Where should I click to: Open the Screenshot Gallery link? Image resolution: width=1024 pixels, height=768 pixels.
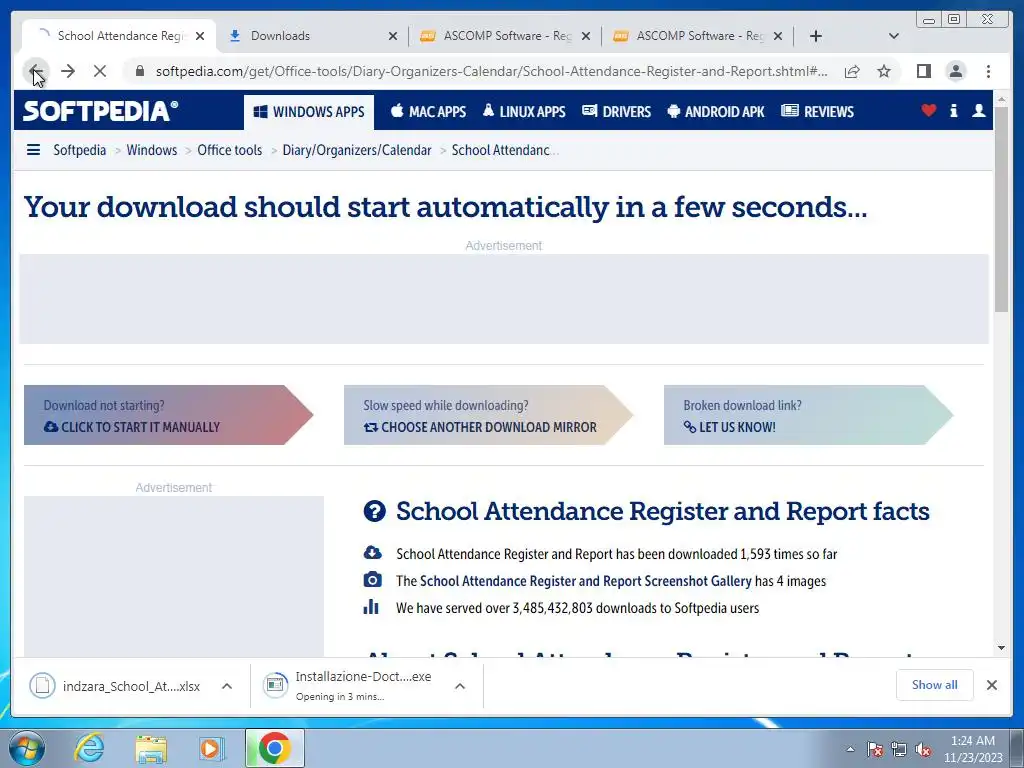click(586, 581)
